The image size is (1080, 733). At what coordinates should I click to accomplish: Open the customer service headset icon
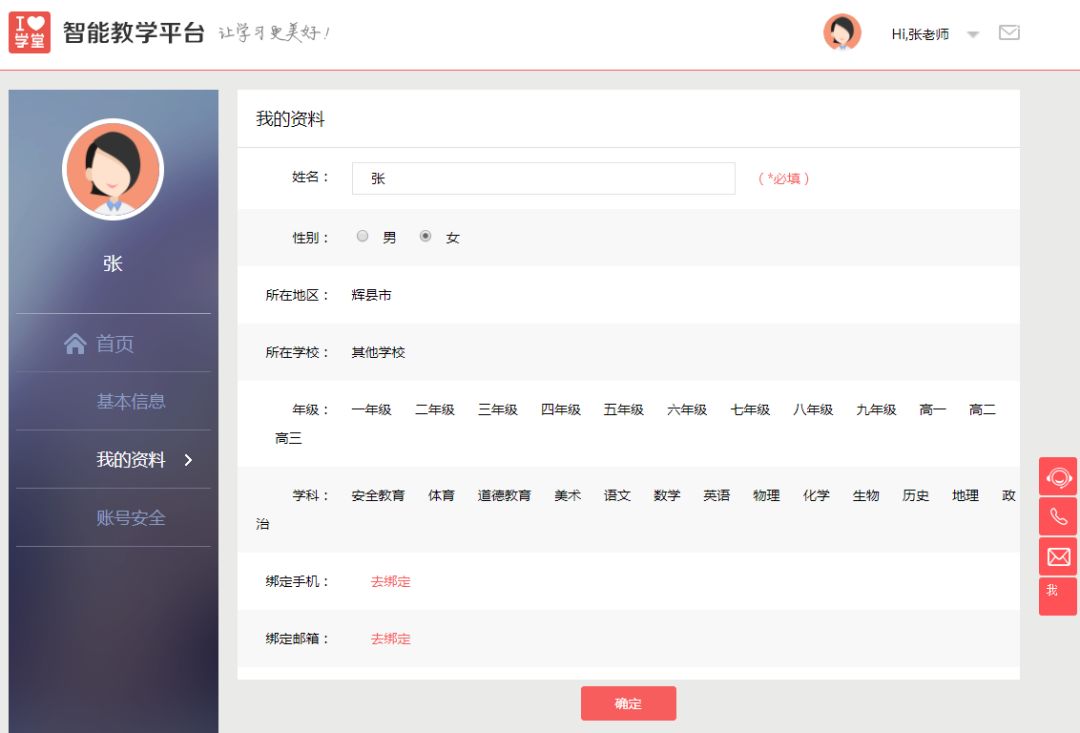1057,478
